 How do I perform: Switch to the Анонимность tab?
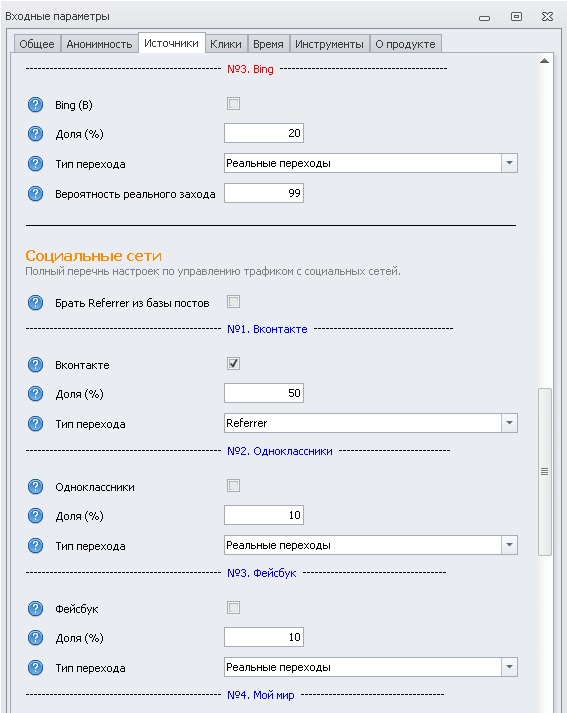[99, 44]
